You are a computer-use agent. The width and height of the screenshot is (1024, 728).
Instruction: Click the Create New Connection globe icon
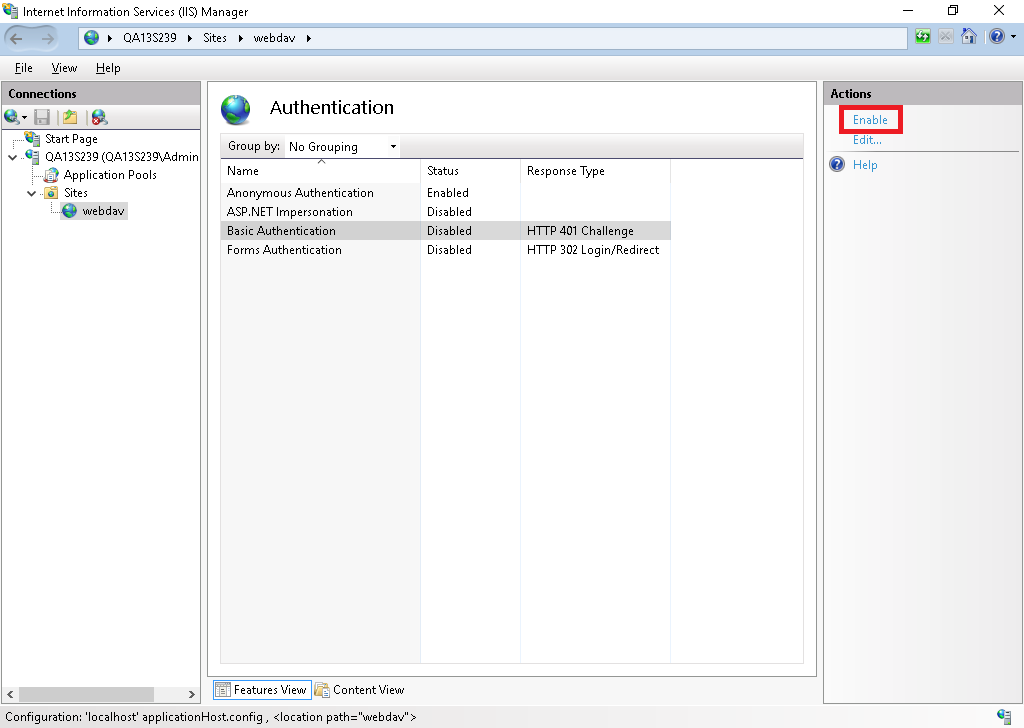click(x=12, y=117)
